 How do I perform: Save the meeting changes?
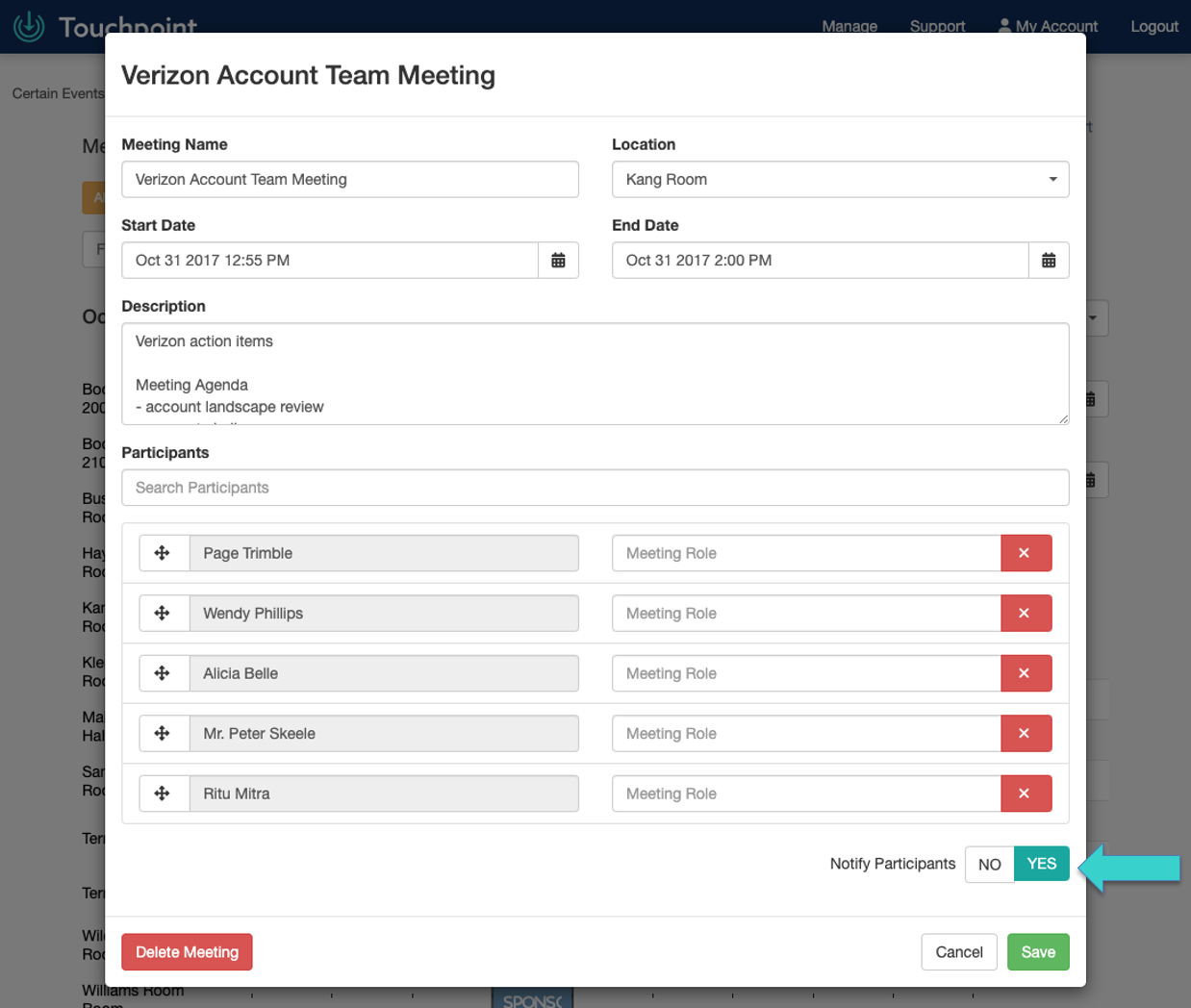point(1038,952)
